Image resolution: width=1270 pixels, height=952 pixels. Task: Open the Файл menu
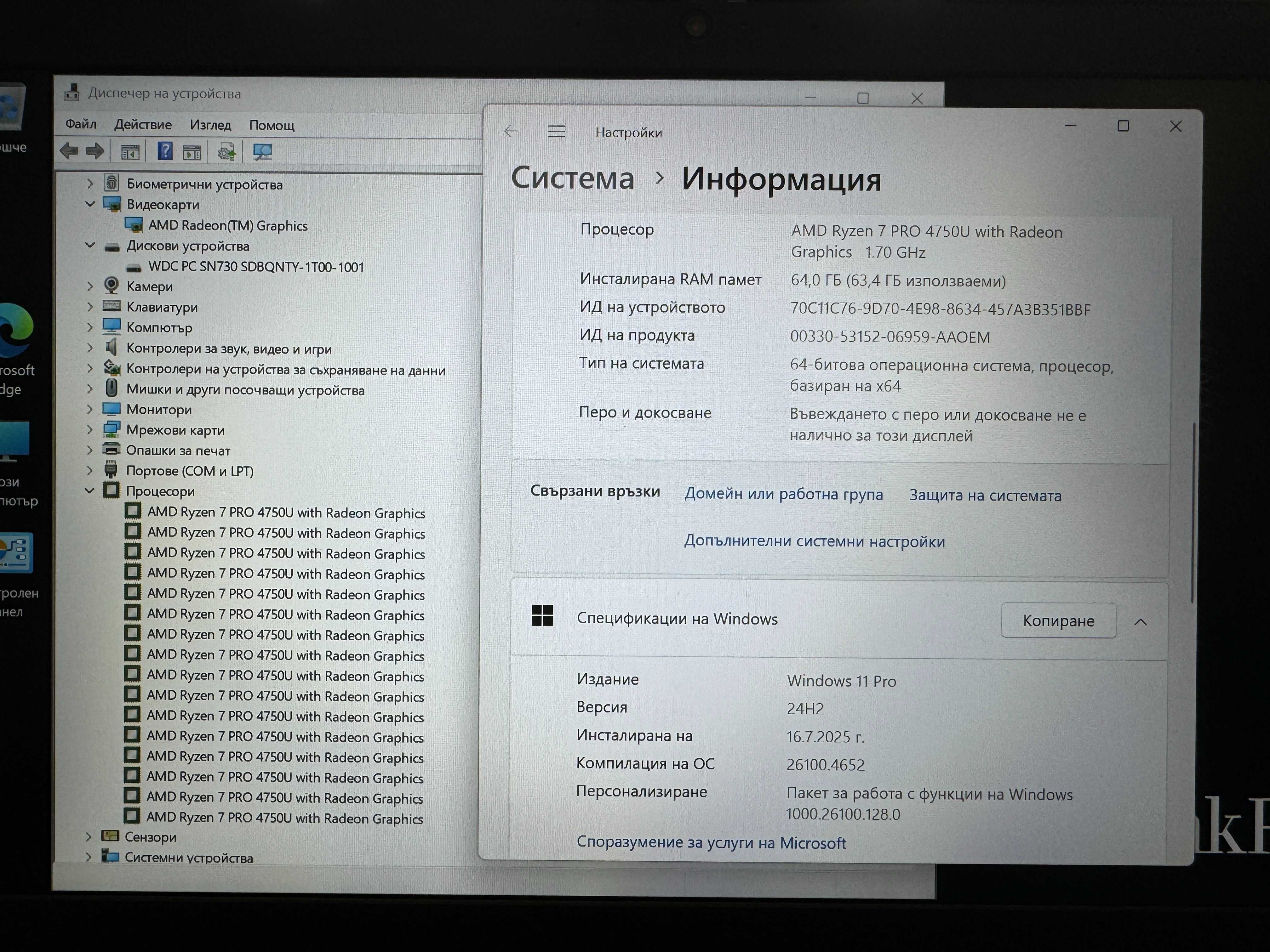(x=80, y=123)
